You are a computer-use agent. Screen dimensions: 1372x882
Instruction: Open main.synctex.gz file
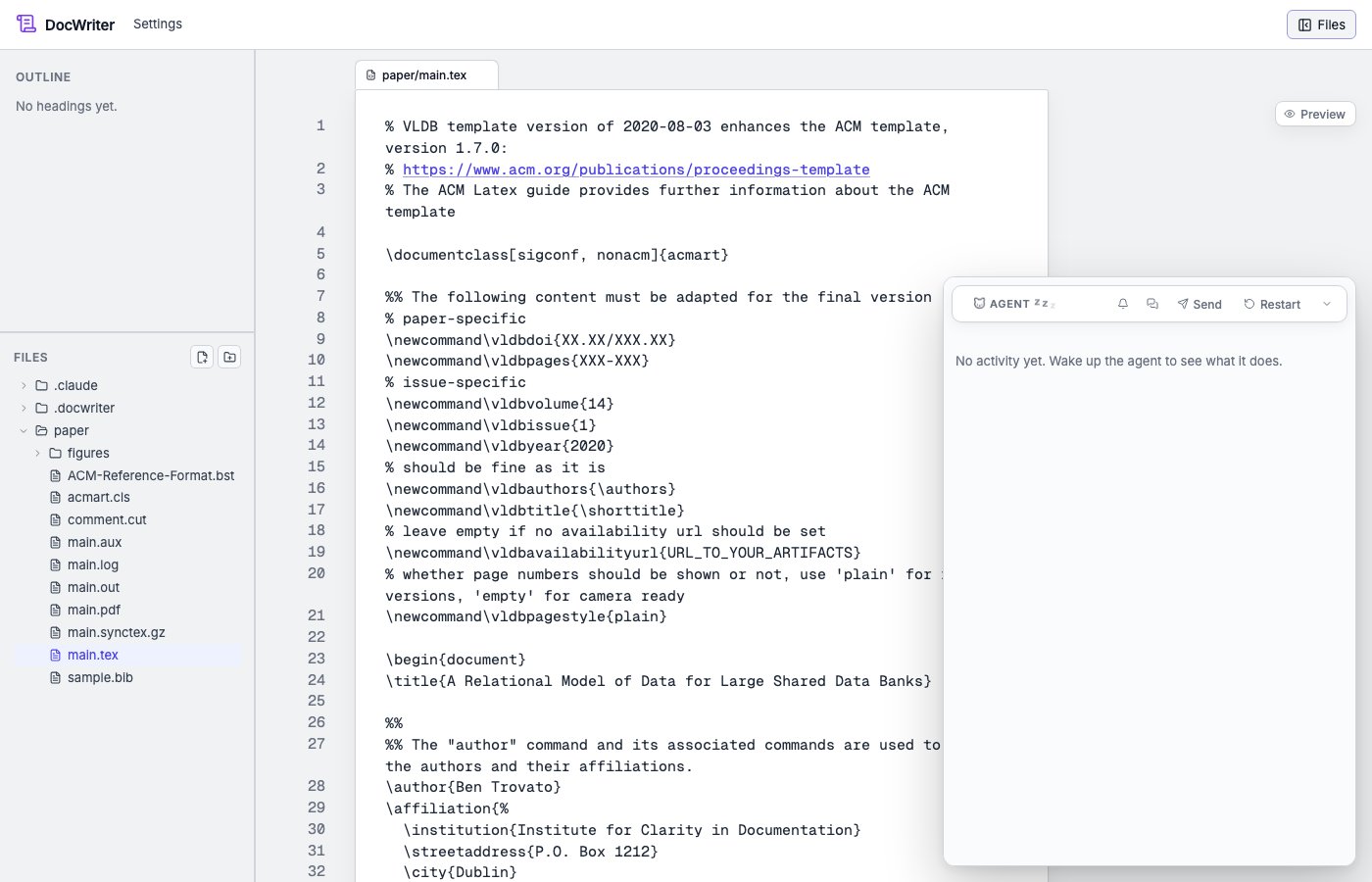(x=117, y=632)
